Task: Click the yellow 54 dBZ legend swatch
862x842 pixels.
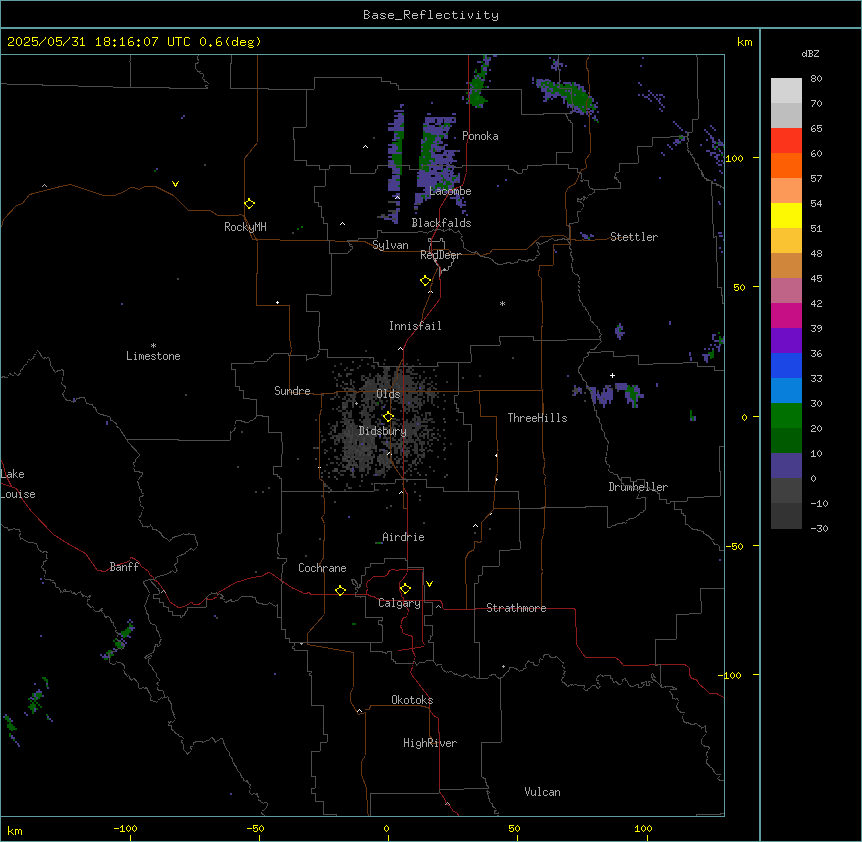Action: [x=786, y=215]
